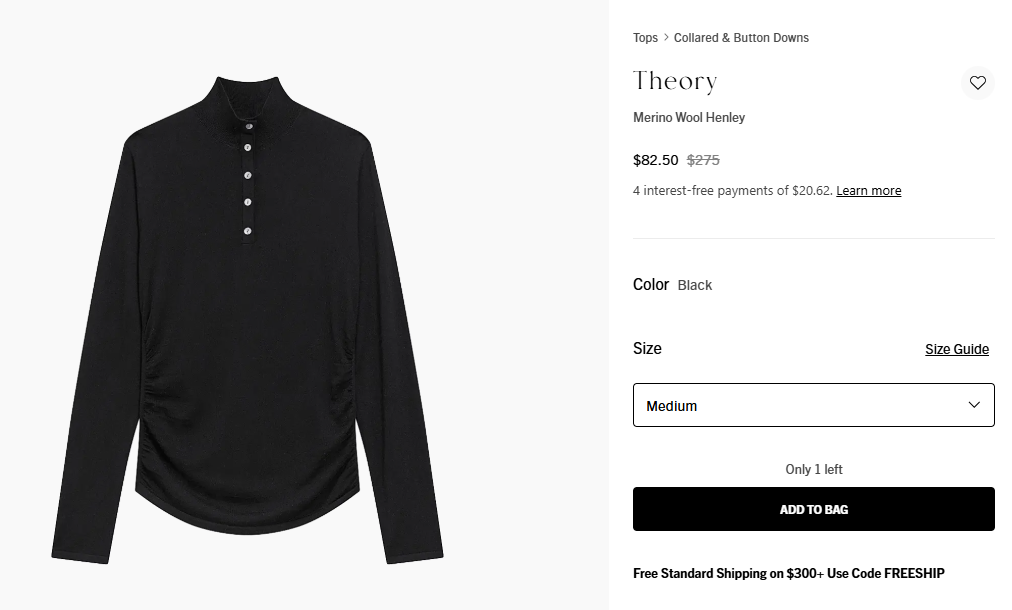The image size is (1012, 610).
Task: Click Learn more about interest-free payments
Action: coord(868,191)
